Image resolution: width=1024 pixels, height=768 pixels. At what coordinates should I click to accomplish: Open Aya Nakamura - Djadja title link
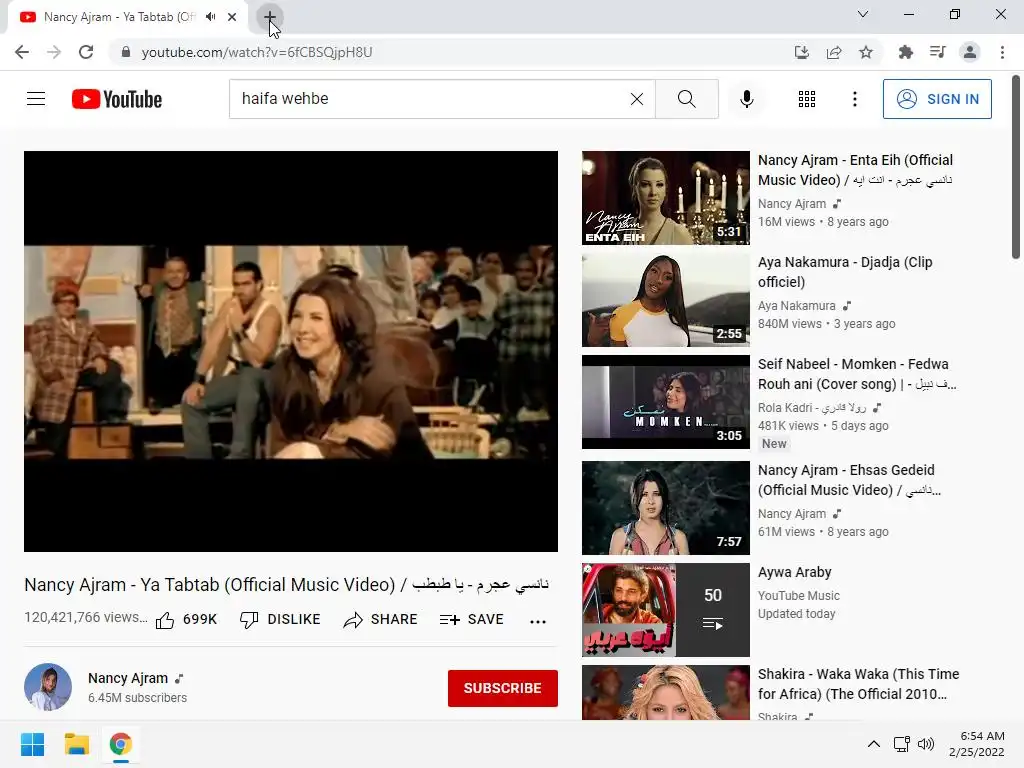(845, 272)
